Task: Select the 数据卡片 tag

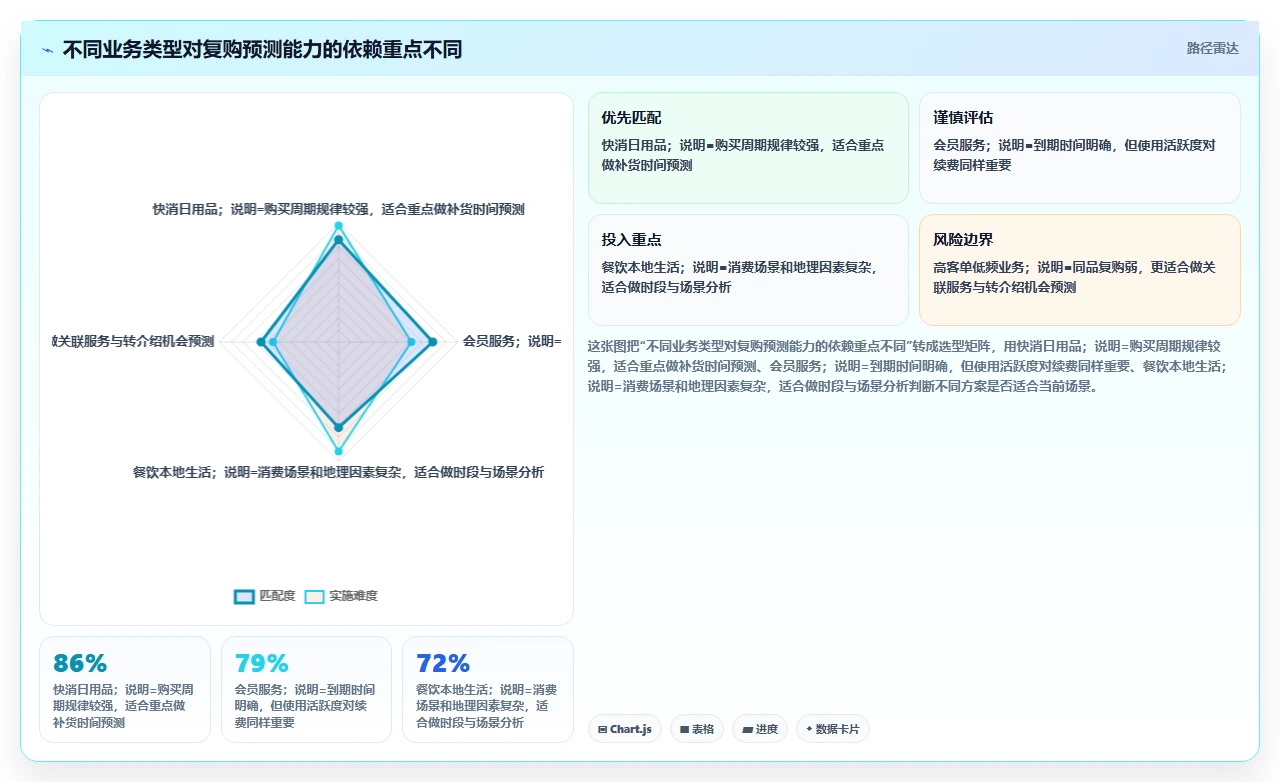Action: coord(833,729)
